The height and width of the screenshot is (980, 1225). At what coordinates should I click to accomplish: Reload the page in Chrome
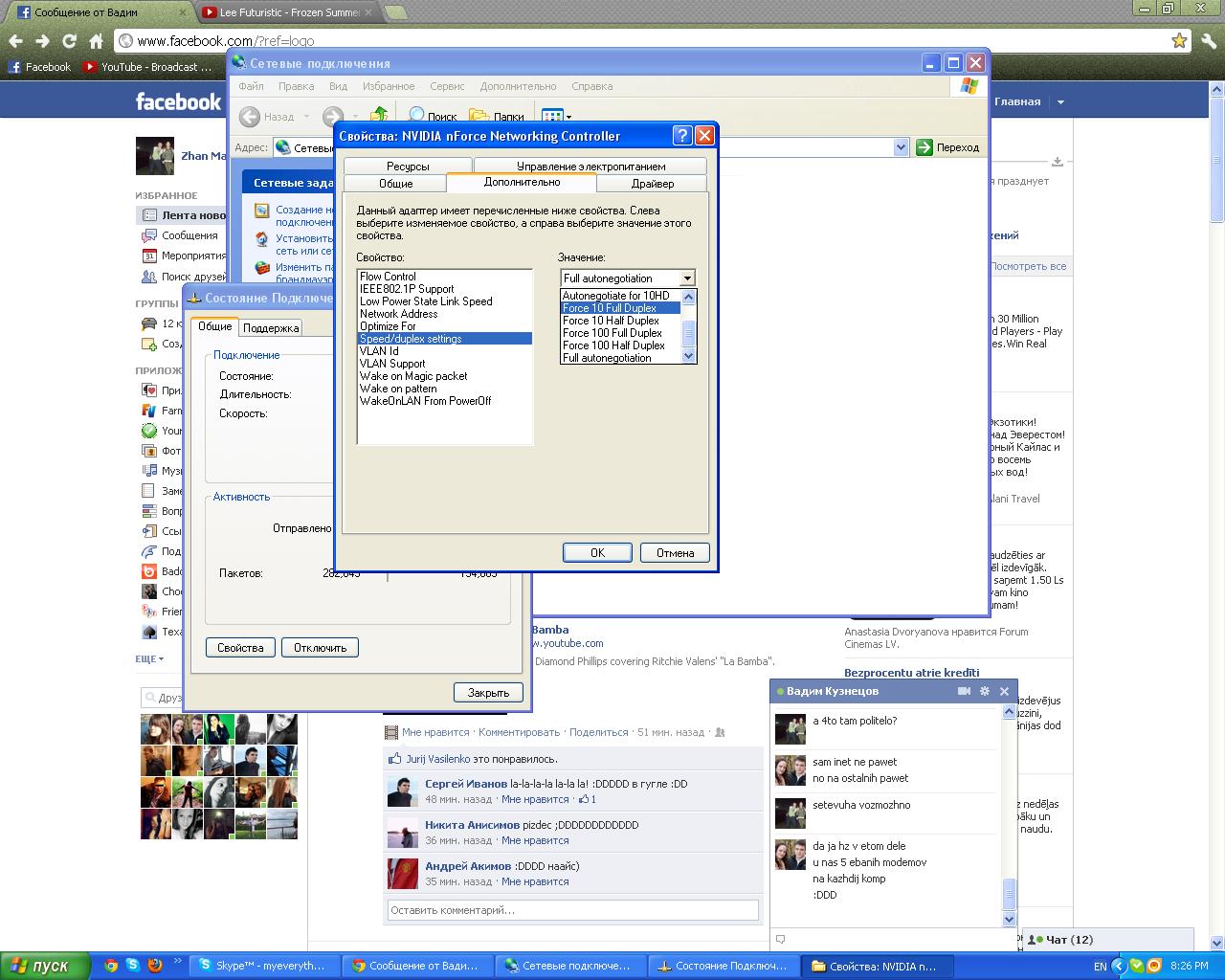pyautogui.click(x=69, y=41)
